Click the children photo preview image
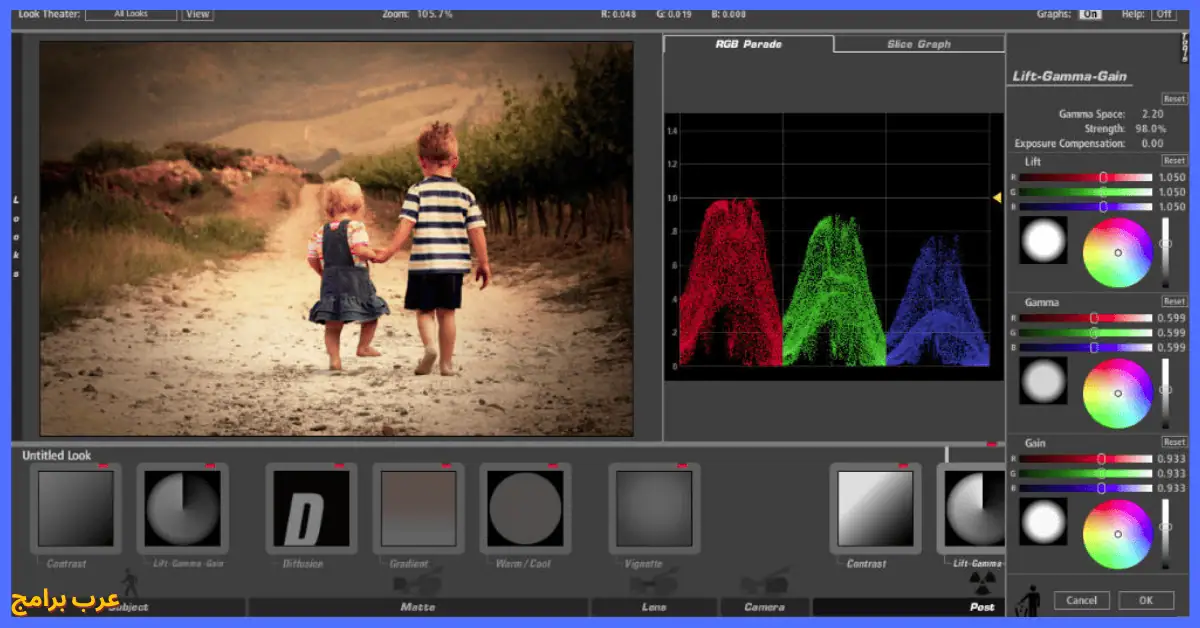Image resolution: width=1200 pixels, height=628 pixels. (x=336, y=238)
